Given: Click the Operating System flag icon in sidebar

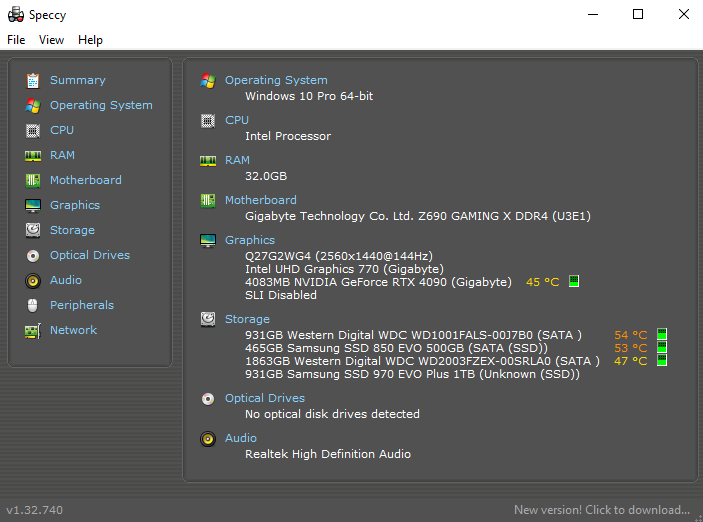Looking at the screenshot, I should [33, 105].
